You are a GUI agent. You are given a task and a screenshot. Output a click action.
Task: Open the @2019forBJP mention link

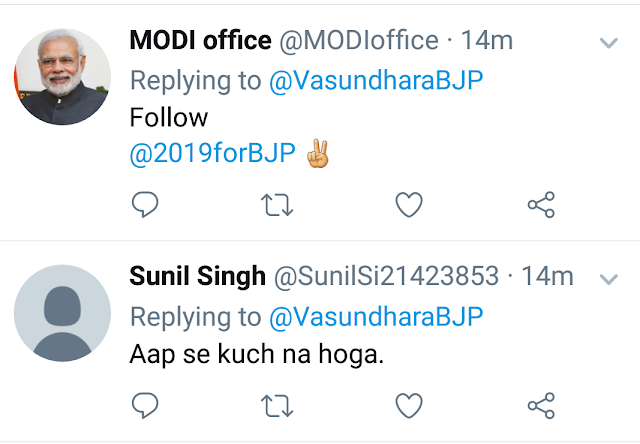212,153
